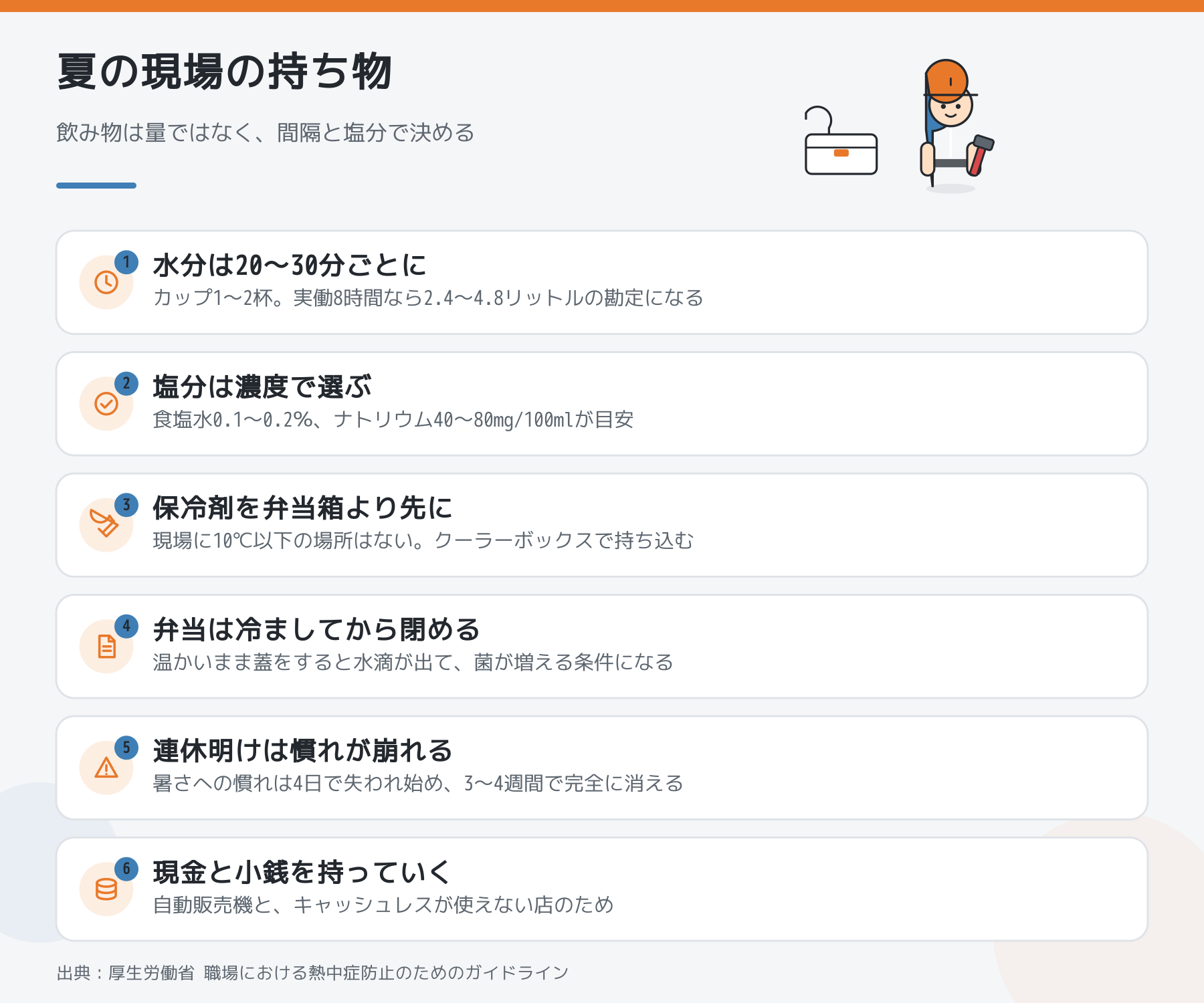Click the text 暑さへの慣れは4日で失われ始め、3〜4週間で完全に消える
The image size is (1204, 1003).
(418, 783)
